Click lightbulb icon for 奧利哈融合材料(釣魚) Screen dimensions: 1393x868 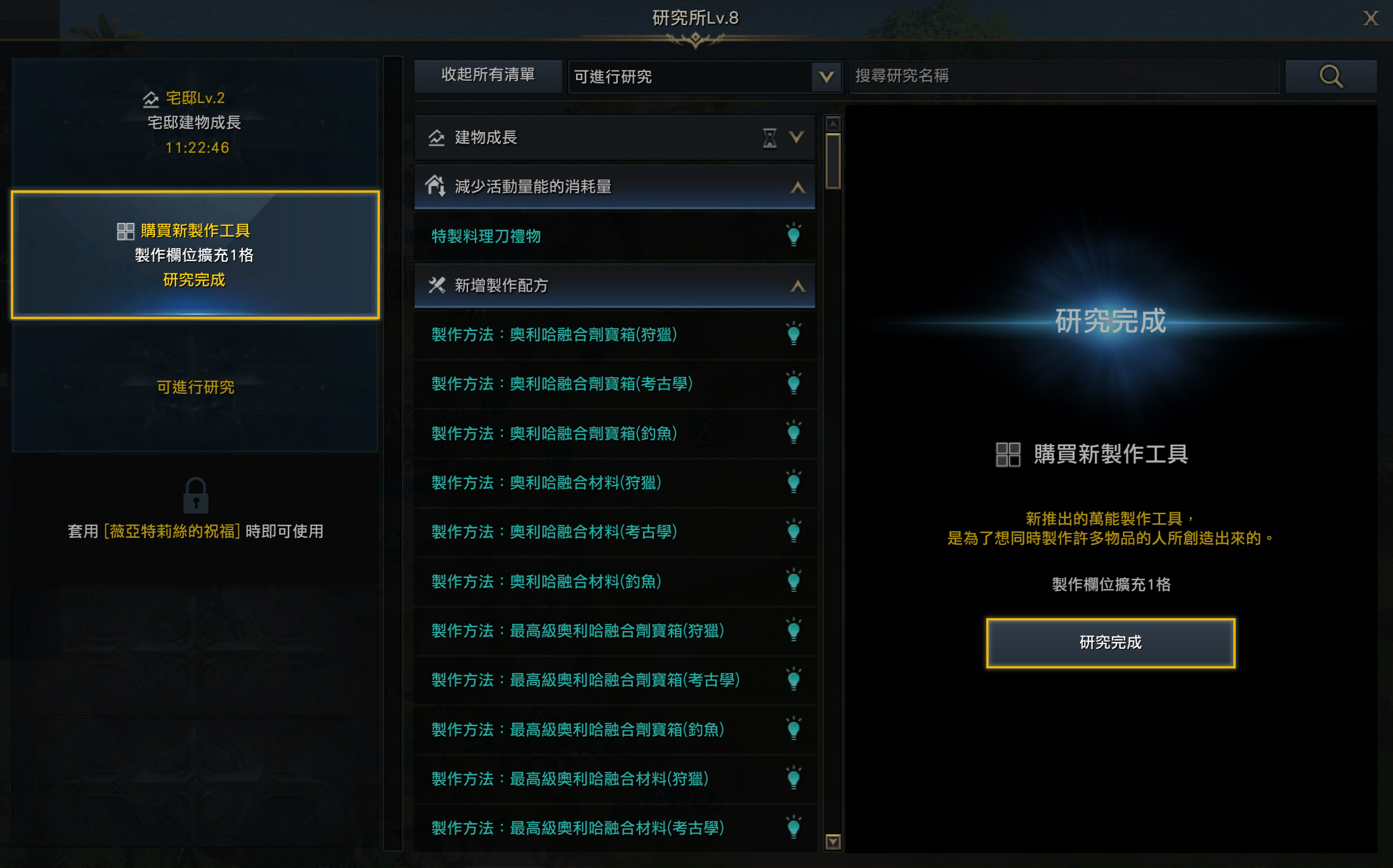[x=793, y=581]
